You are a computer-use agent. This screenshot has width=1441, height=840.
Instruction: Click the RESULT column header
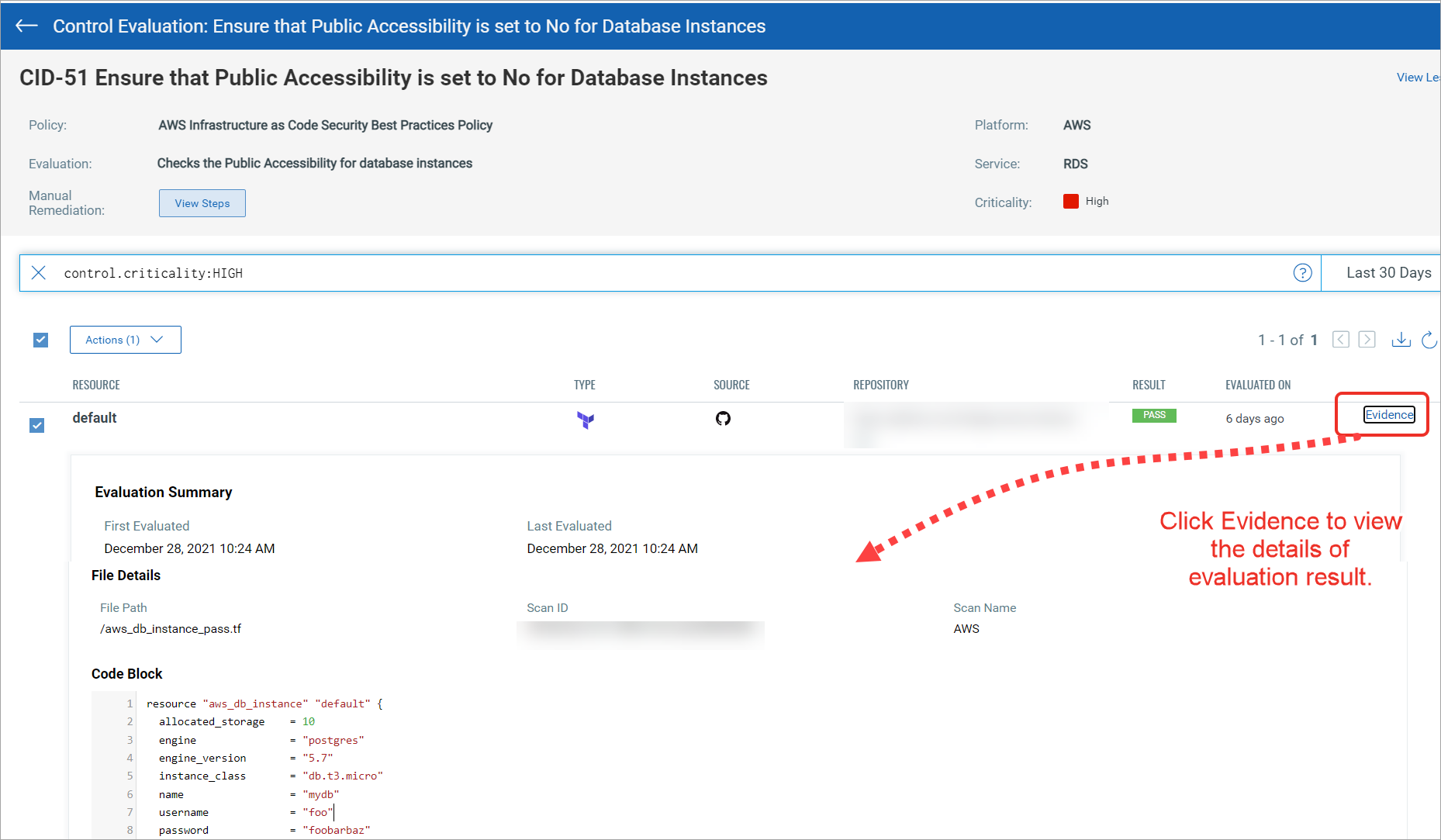pos(1149,385)
